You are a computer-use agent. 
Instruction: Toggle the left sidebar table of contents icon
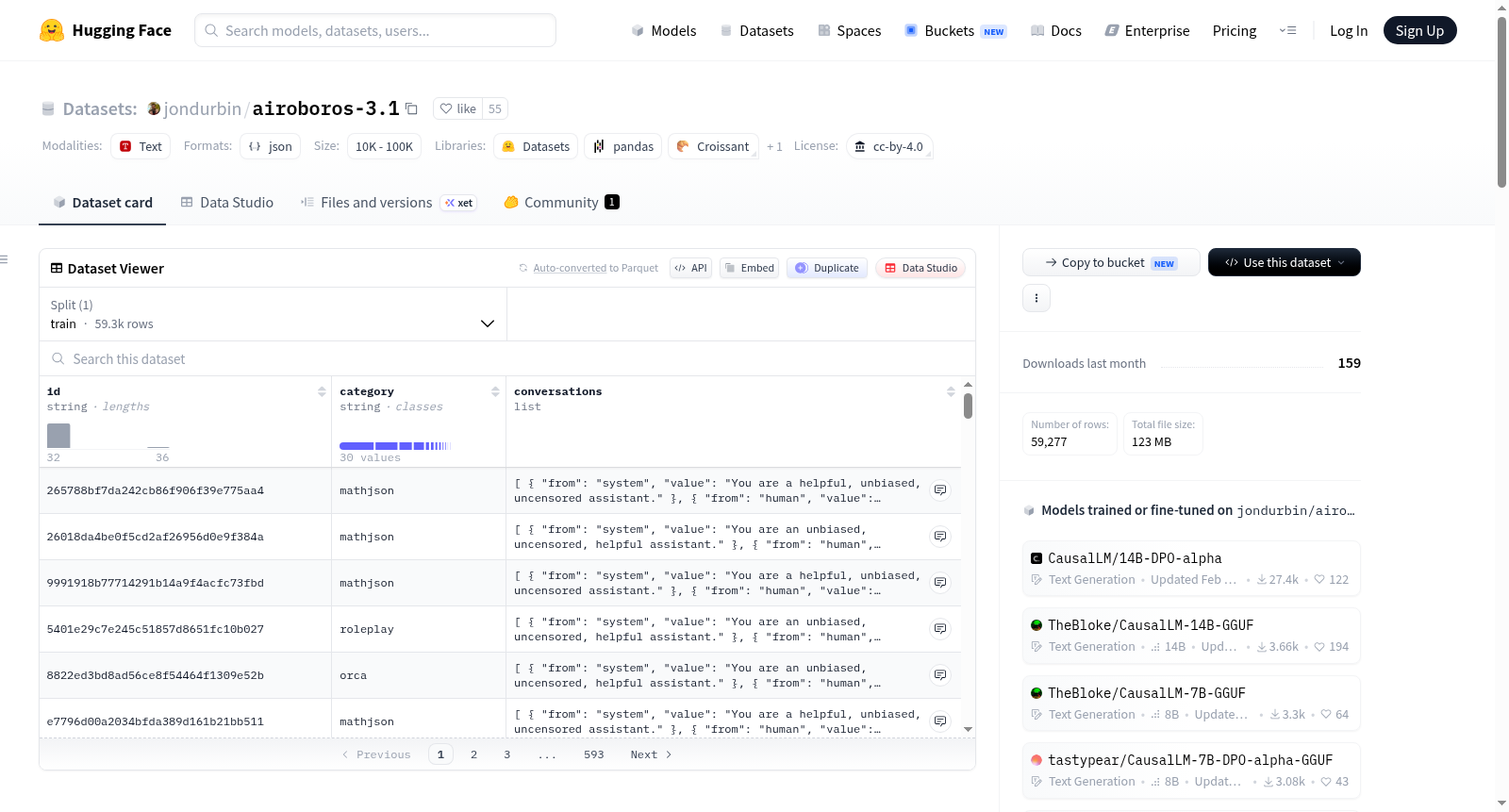(4, 259)
